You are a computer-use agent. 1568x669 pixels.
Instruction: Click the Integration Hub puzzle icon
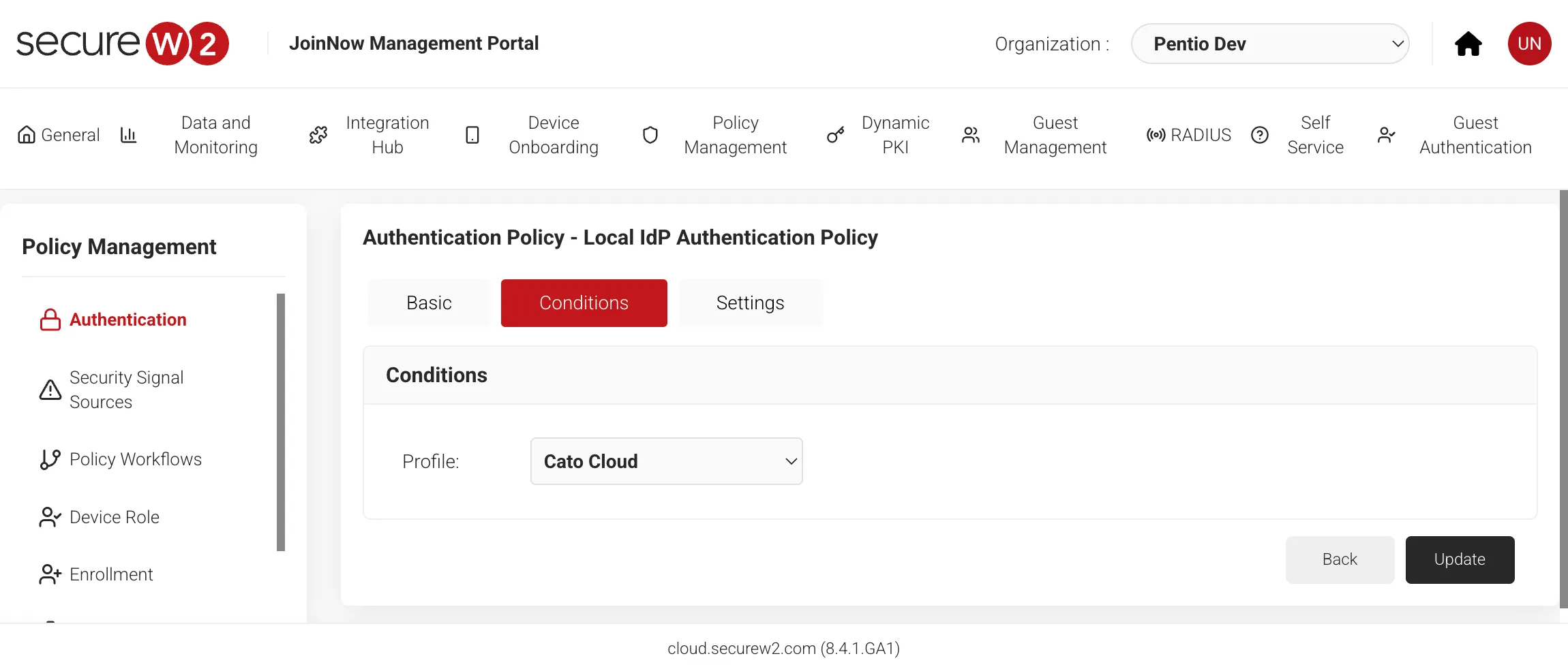tap(318, 135)
